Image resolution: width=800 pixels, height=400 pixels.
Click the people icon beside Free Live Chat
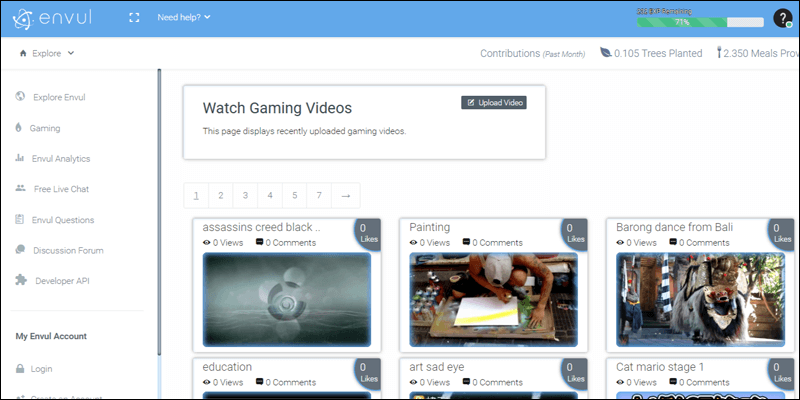coord(20,188)
